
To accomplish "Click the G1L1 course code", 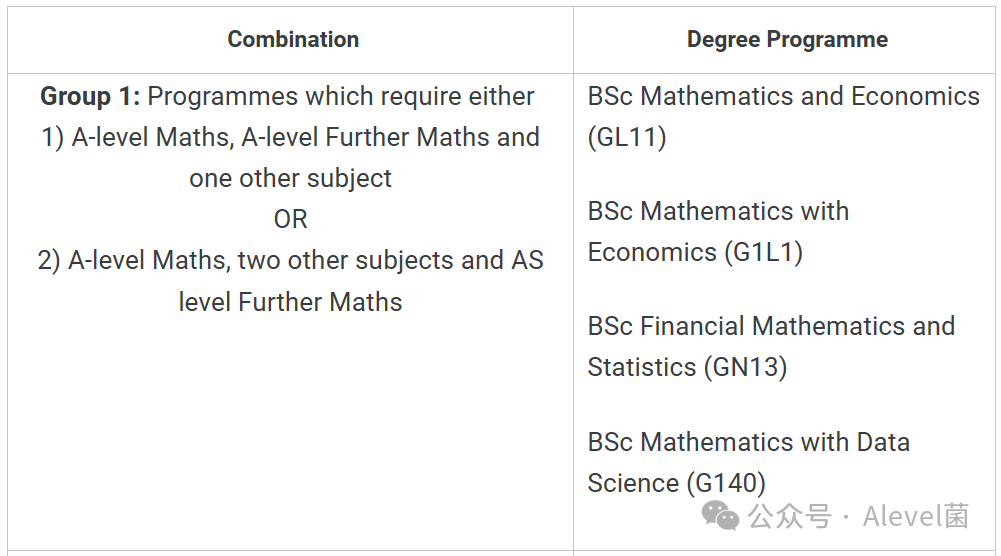I will (x=764, y=253).
